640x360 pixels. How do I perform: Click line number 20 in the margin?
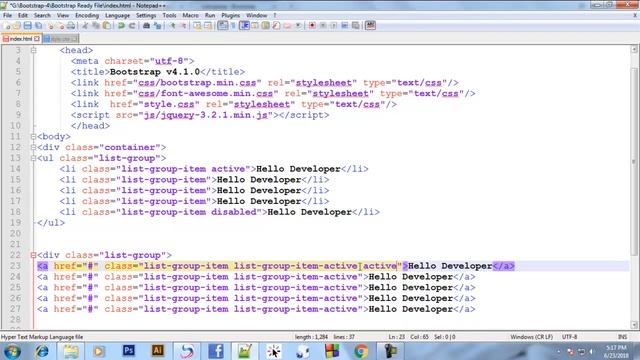[x=16, y=233]
